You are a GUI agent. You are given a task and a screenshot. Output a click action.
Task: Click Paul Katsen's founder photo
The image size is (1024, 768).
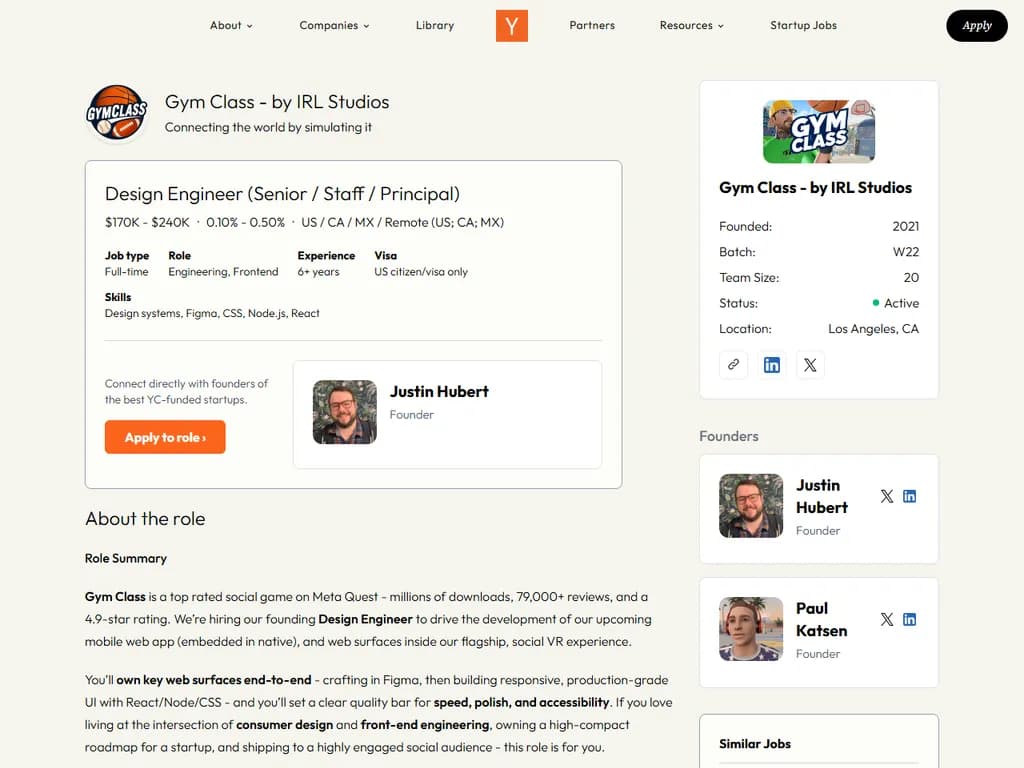[x=751, y=629]
